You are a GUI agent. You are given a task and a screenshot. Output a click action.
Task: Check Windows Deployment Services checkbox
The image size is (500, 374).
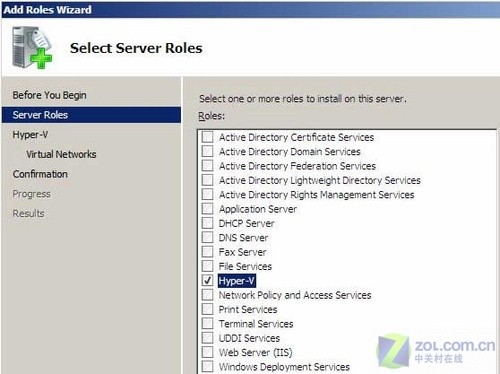207,366
